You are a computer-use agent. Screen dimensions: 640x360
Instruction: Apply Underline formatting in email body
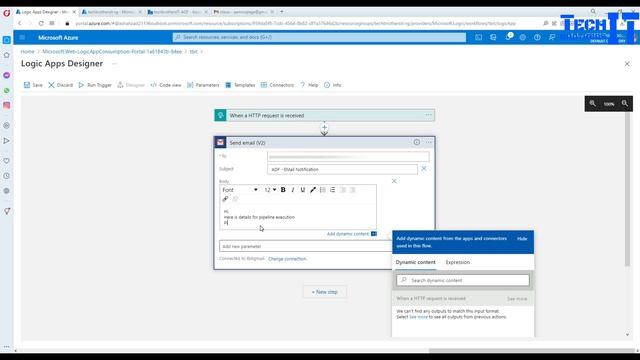tap(302, 190)
